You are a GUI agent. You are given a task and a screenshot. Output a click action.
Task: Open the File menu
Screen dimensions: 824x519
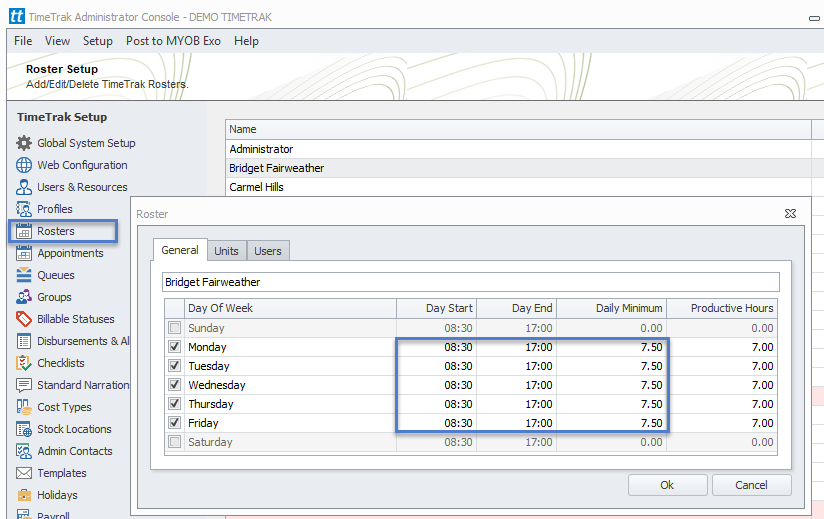(23, 41)
